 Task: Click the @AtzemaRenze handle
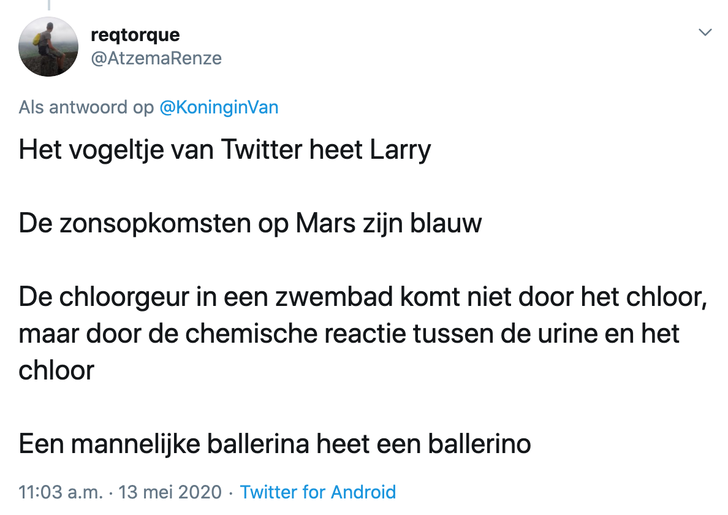click(x=156, y=58)
